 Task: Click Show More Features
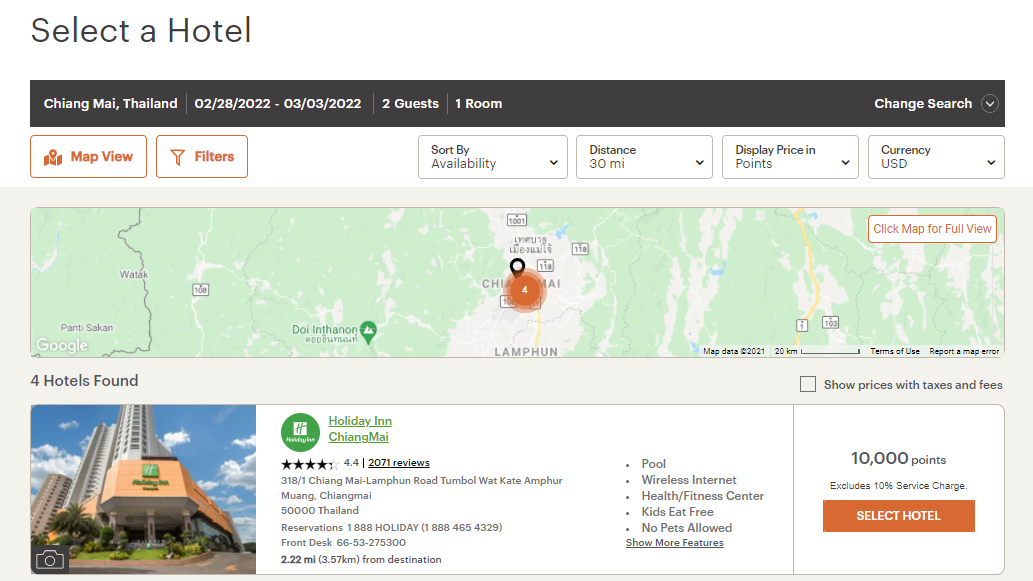(674, 542)
